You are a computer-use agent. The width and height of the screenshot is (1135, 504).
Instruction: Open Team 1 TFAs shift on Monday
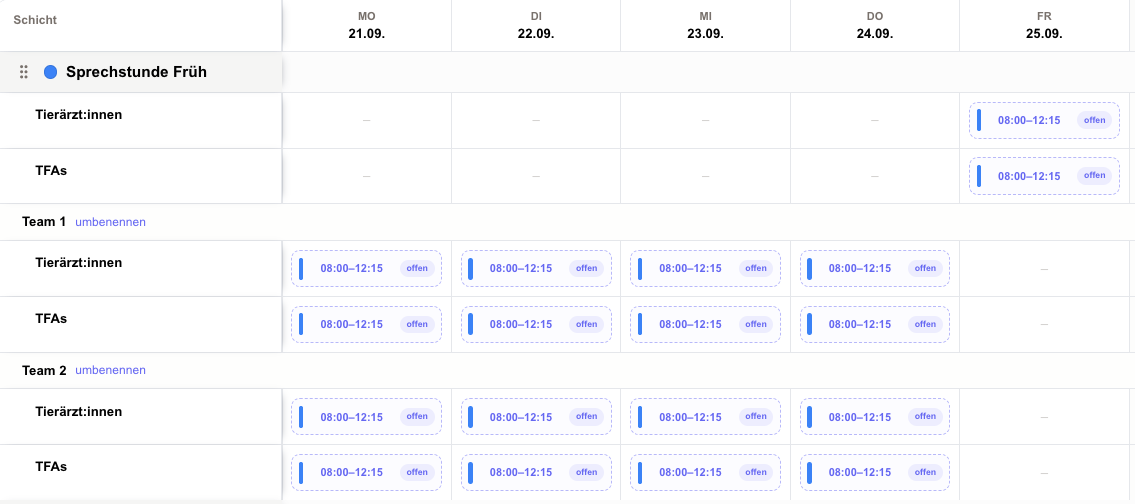(x=366, y=324)
